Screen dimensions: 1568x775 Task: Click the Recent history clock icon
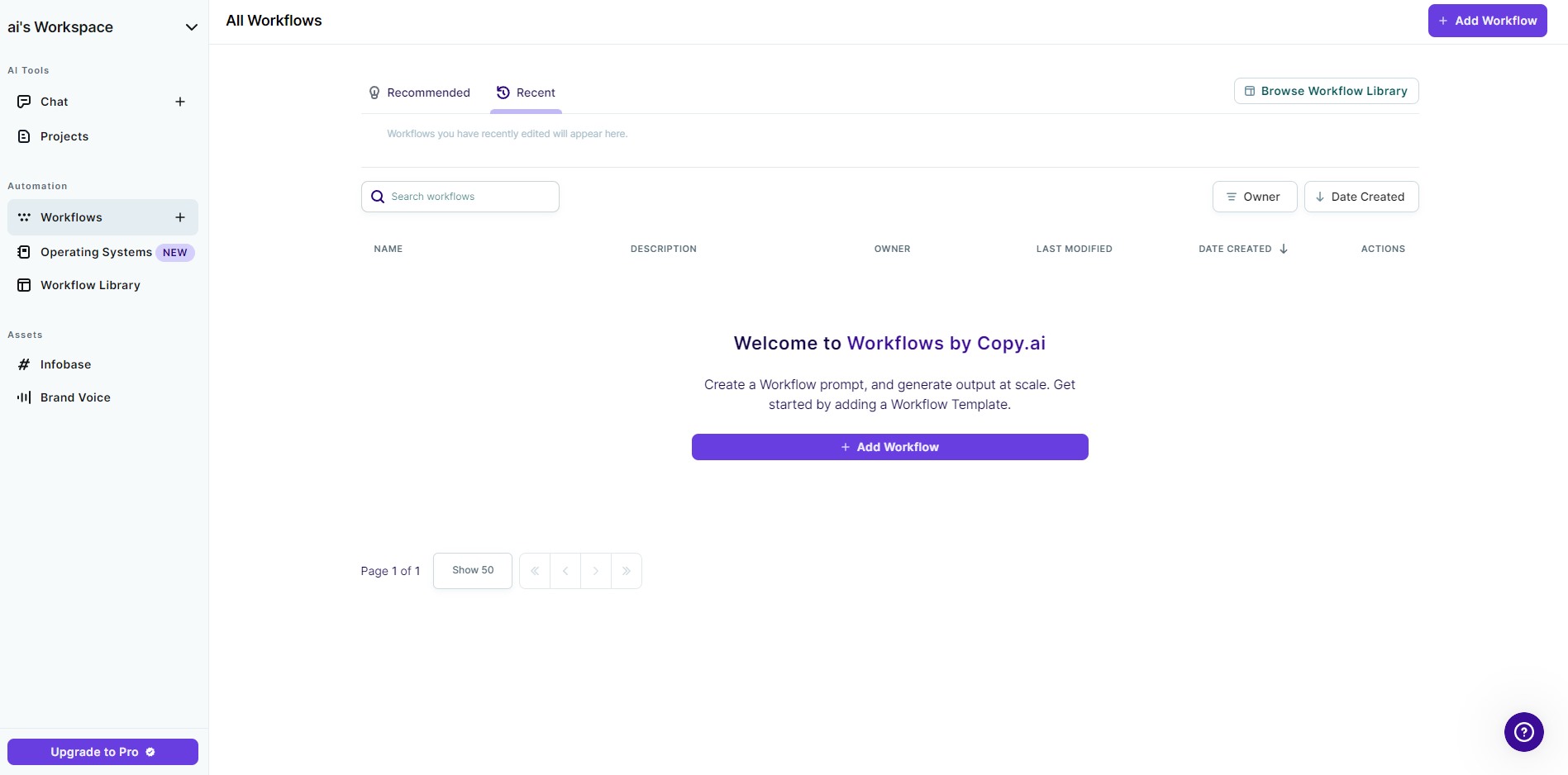coord(503,93)
